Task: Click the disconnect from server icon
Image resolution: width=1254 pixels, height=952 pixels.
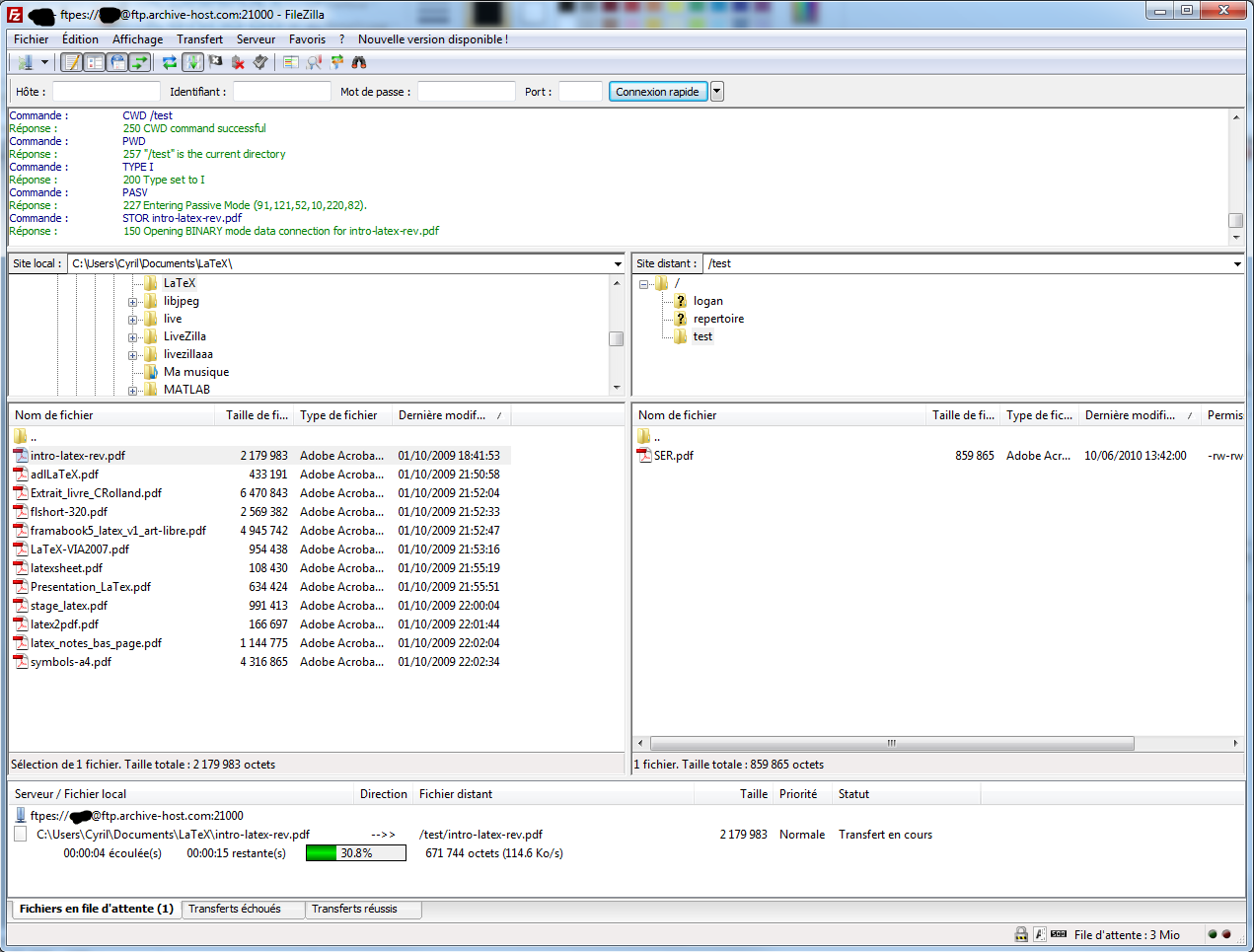Action: [x=238, y=62]
